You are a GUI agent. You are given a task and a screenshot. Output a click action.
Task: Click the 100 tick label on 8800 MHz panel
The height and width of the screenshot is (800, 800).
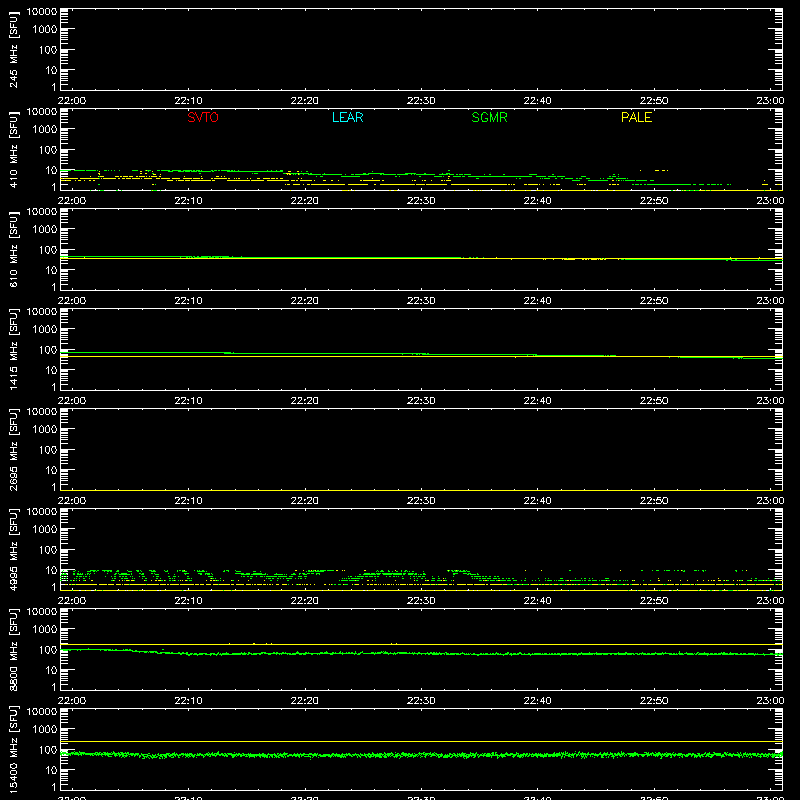pyautogui.click(x=48, y=650)
